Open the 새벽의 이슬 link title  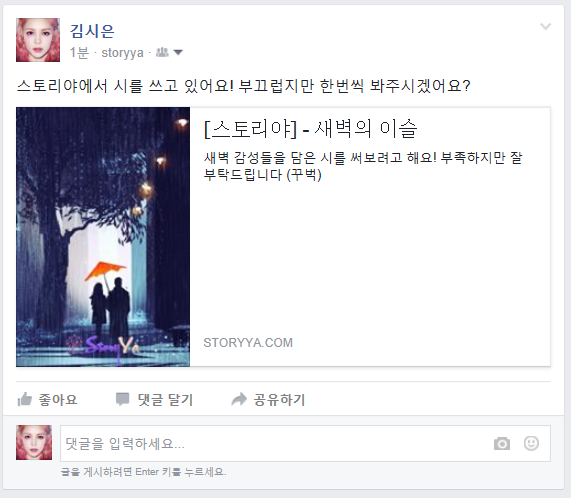tap(311, 129)
